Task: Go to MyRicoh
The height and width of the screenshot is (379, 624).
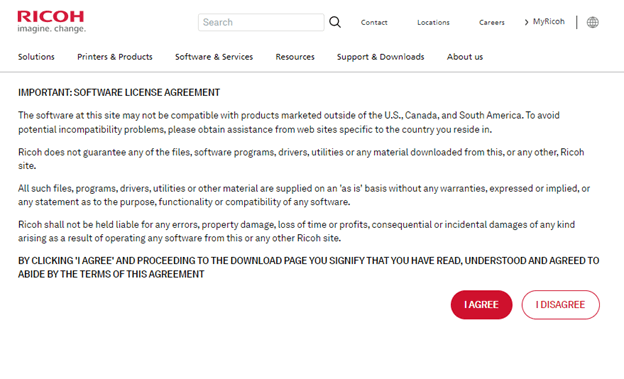Action: click(x=544, y=22)
